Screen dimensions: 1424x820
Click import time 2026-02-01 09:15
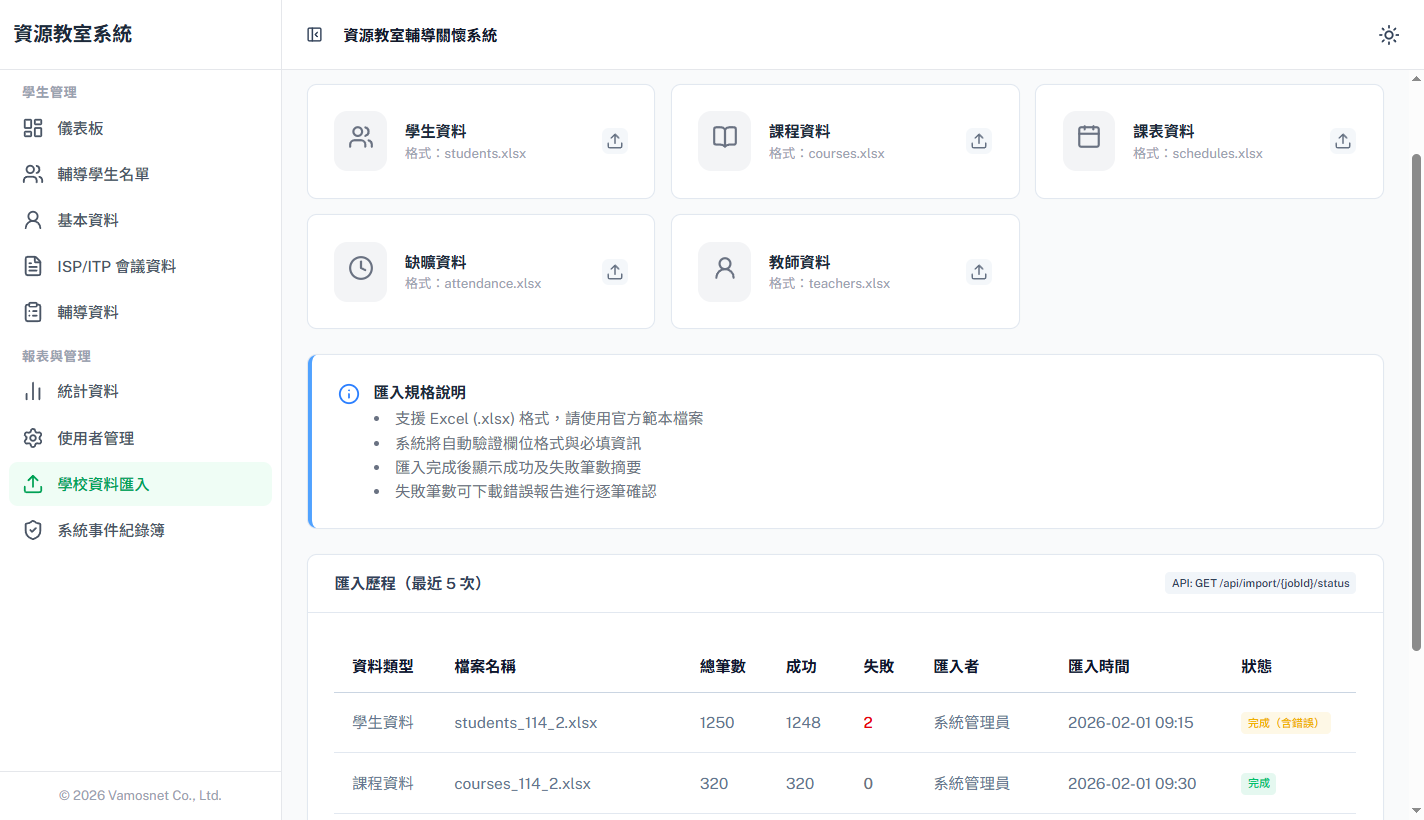pyautogui.click(x=1131, y=722)
